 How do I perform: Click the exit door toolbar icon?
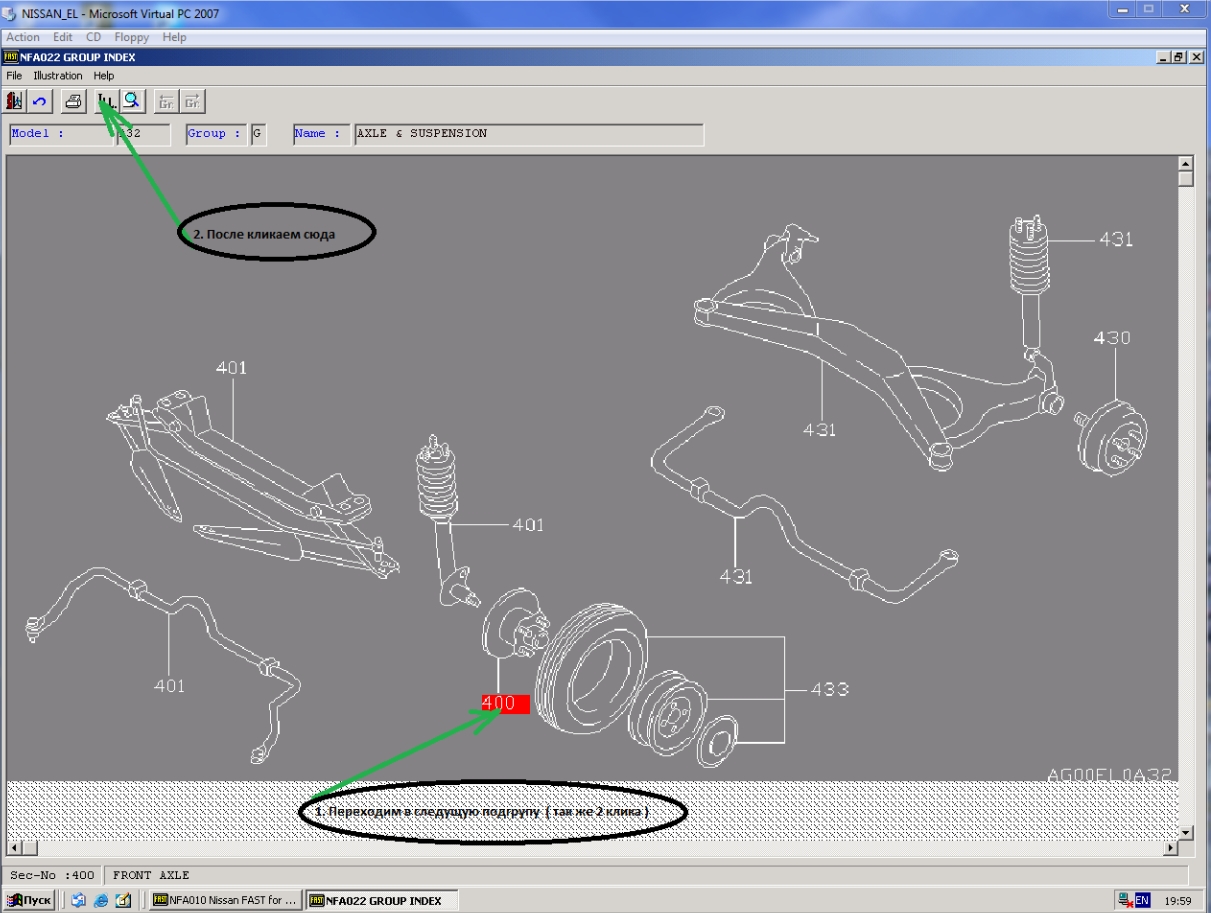tap(15, 101)
